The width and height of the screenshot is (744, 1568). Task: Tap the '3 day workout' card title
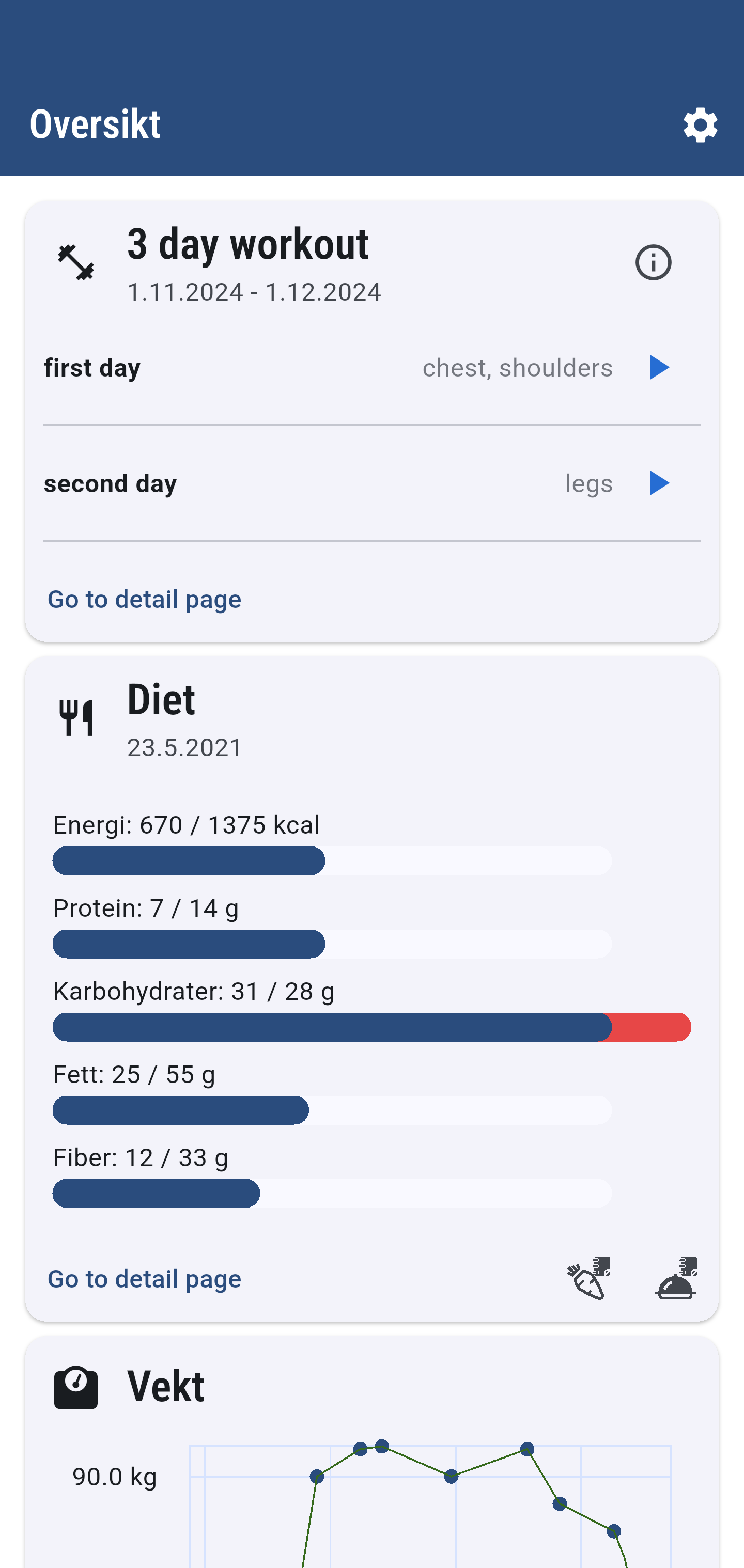point(247,244)
